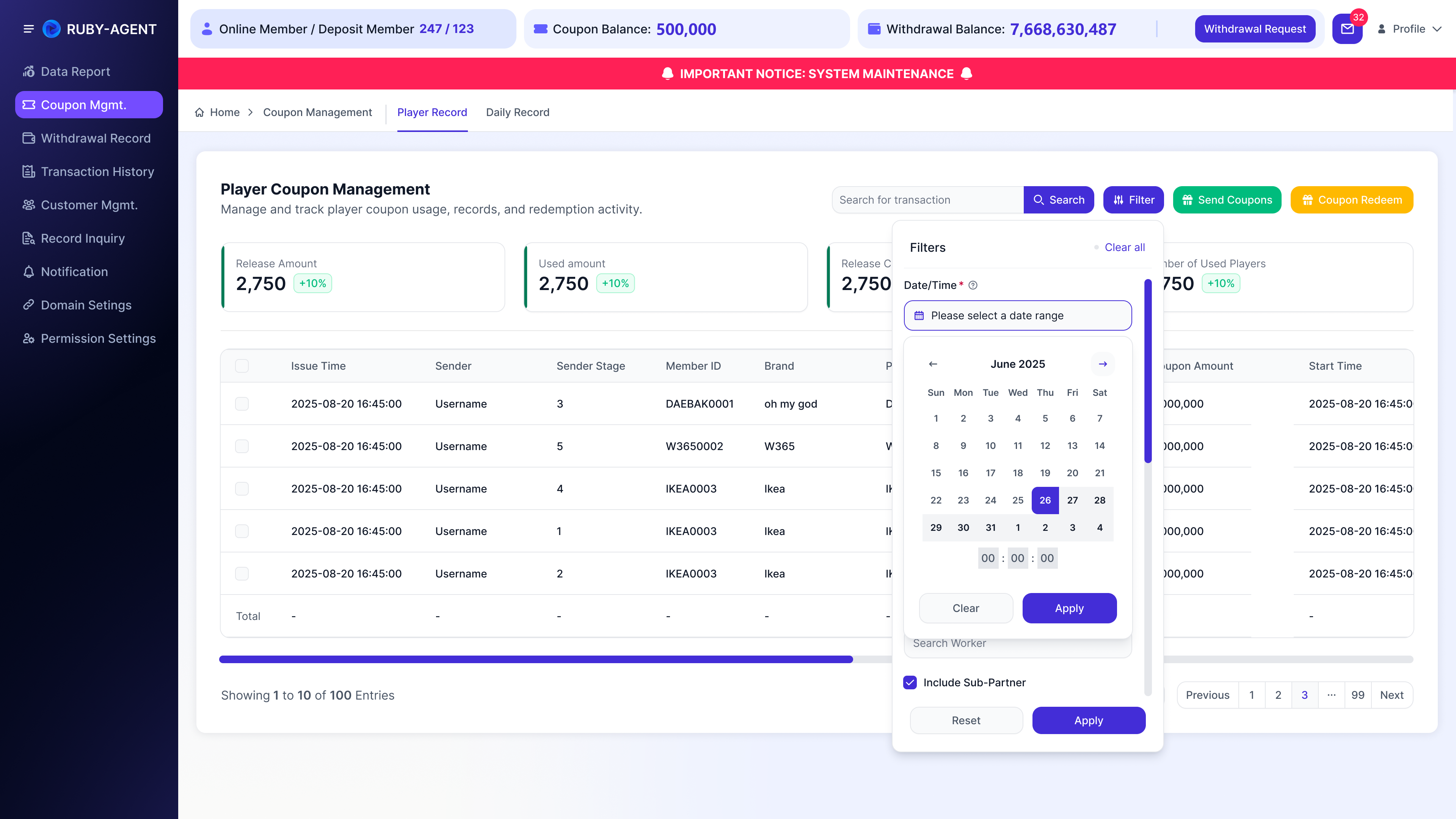Screen dimensions: 1456x819
Task: Check the row with sender stage 2
Action: (x=242, y=573)
